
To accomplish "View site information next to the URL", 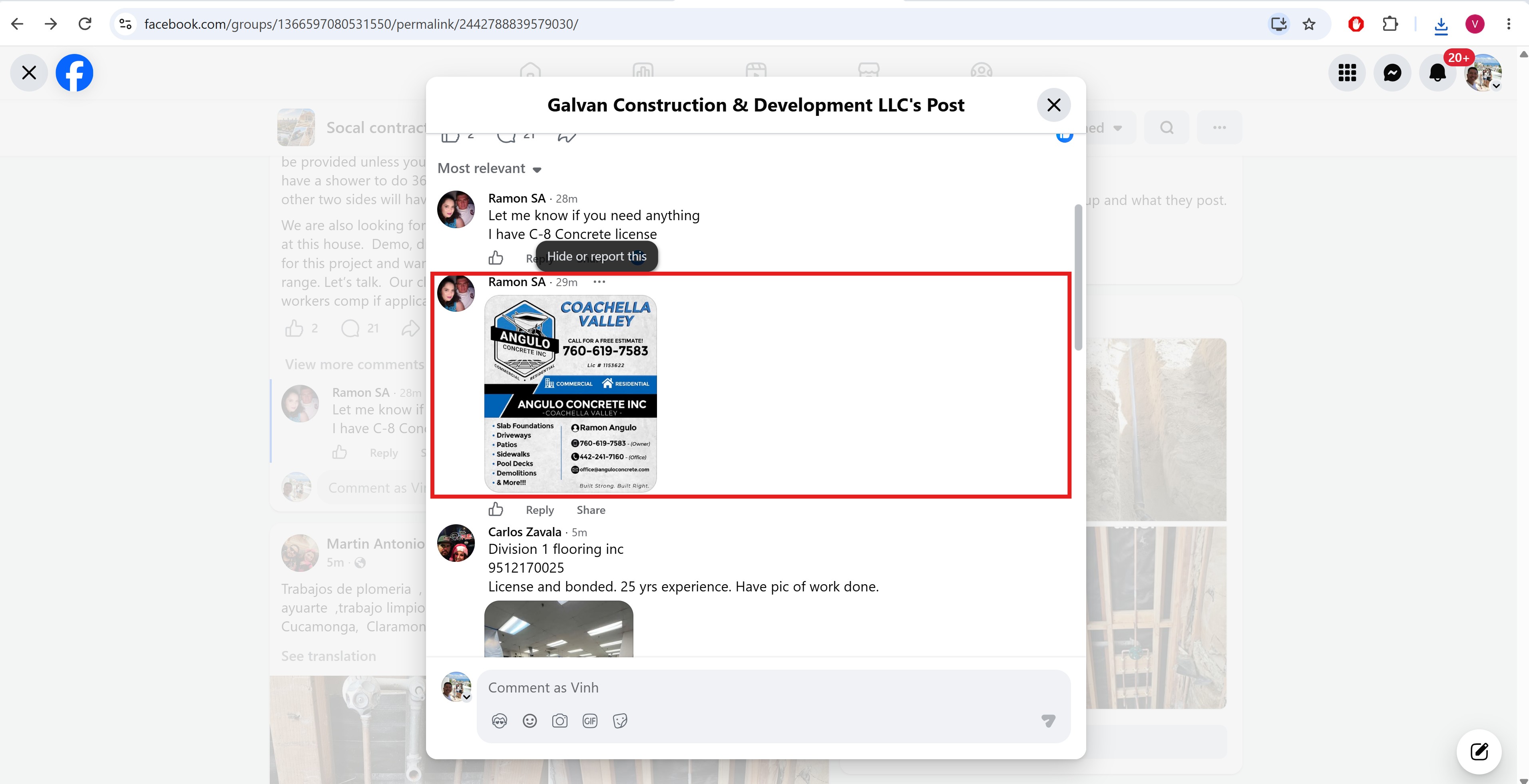I will coord(125,24).
